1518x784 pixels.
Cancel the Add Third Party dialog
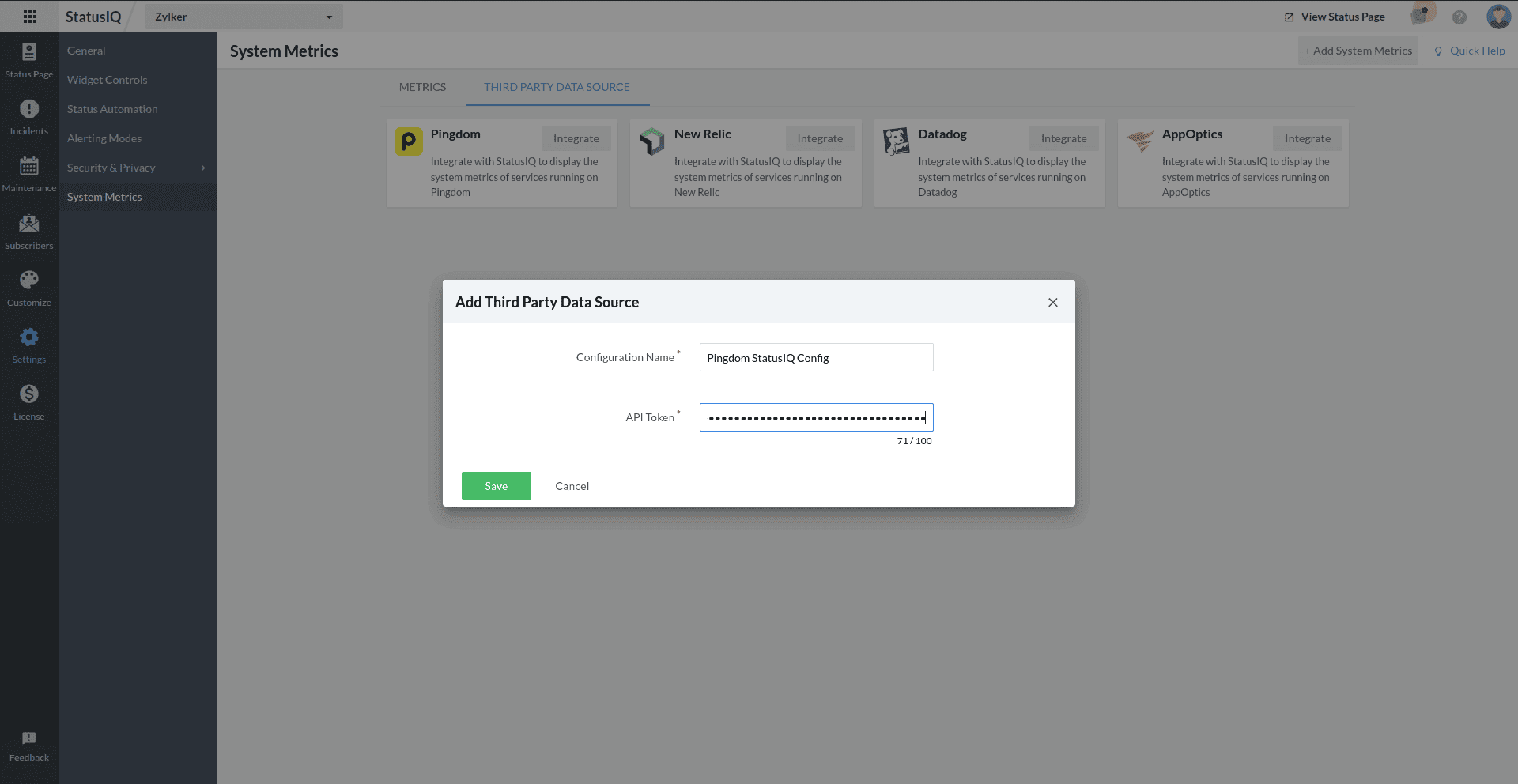572,486
